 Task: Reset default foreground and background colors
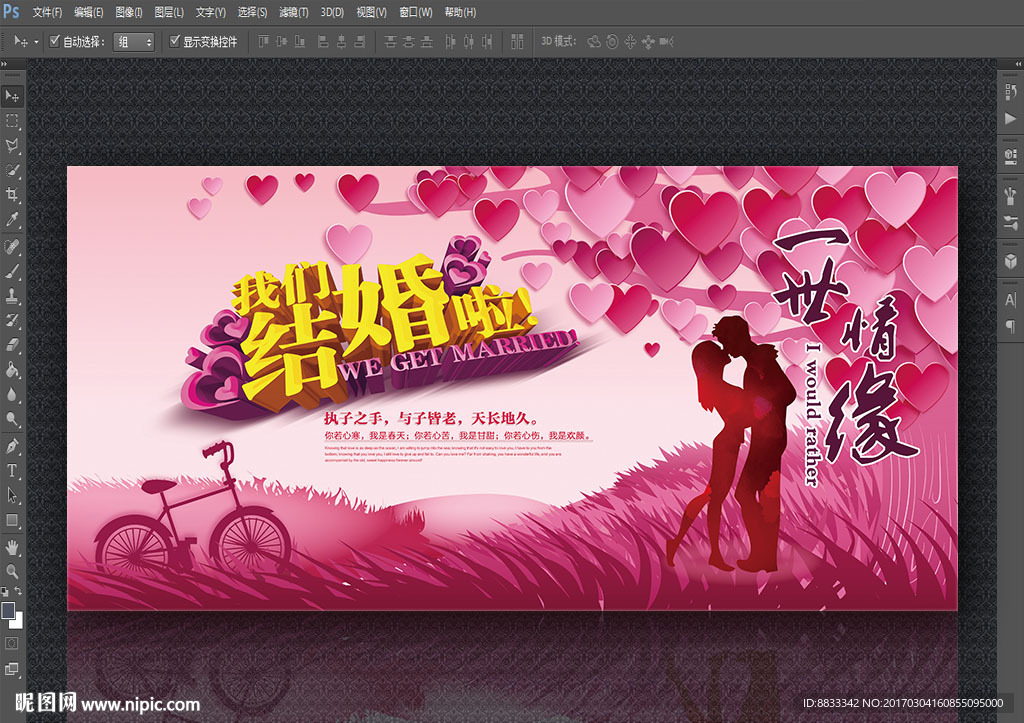(x=5, y=592)
